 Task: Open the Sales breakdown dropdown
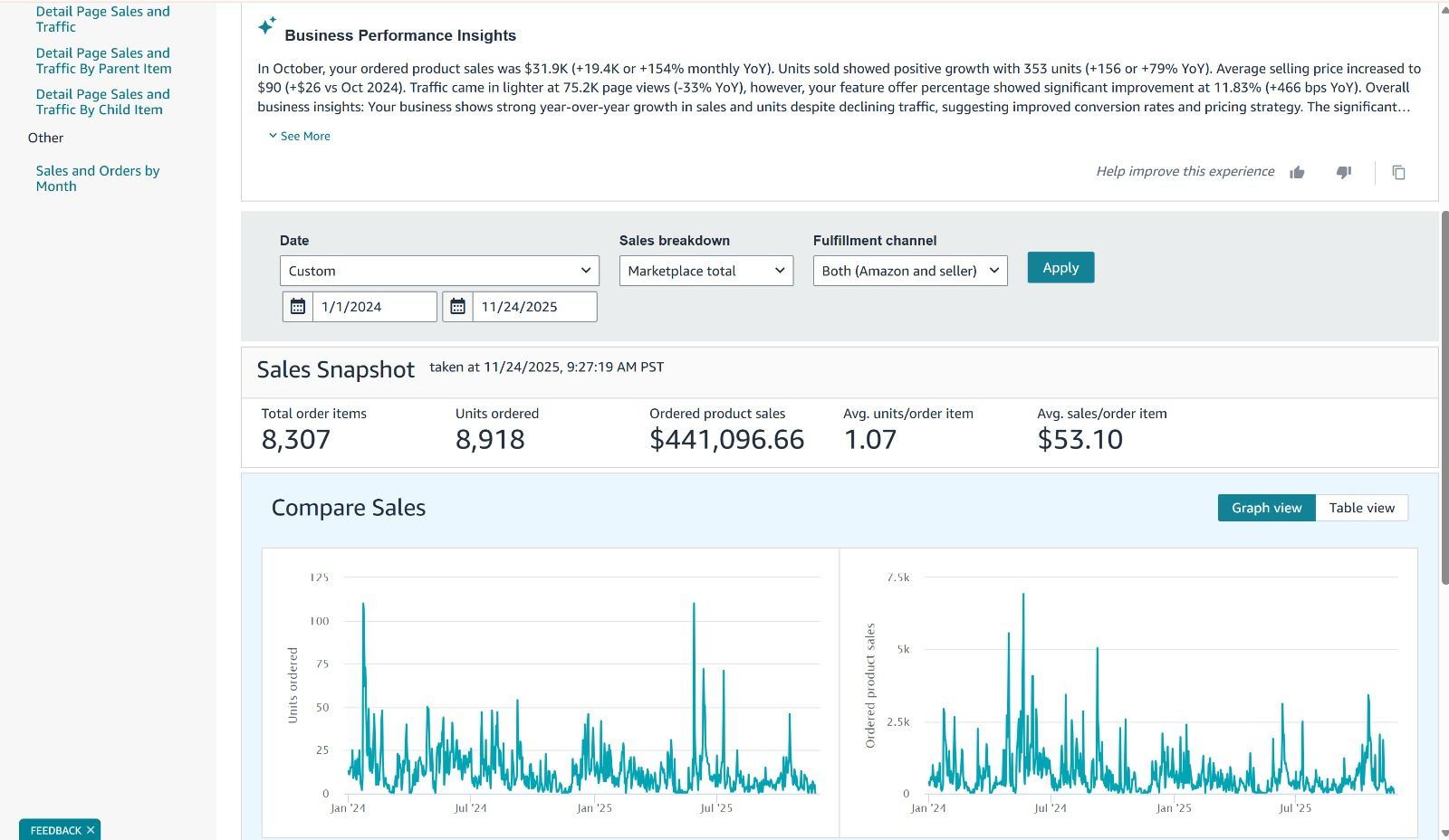(706, 271)
